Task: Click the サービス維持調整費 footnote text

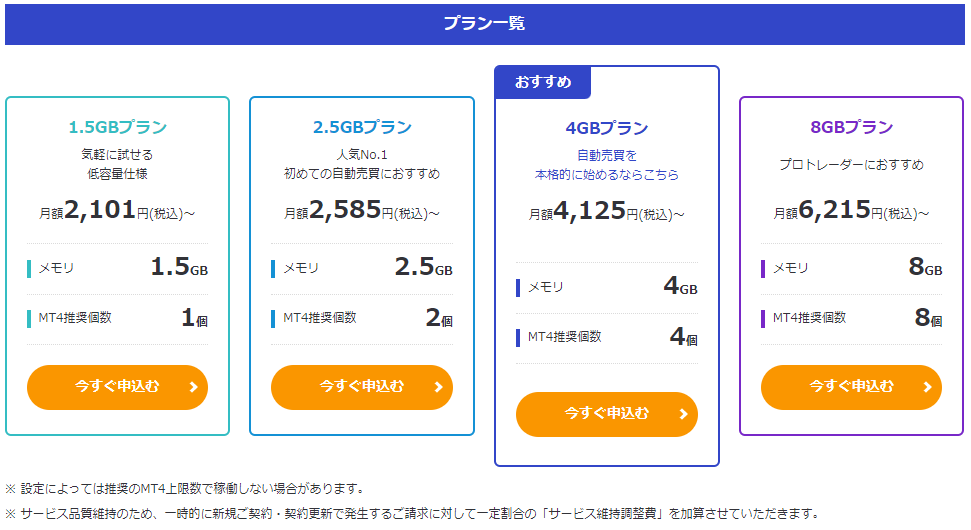Action: [x=603, y=514]
